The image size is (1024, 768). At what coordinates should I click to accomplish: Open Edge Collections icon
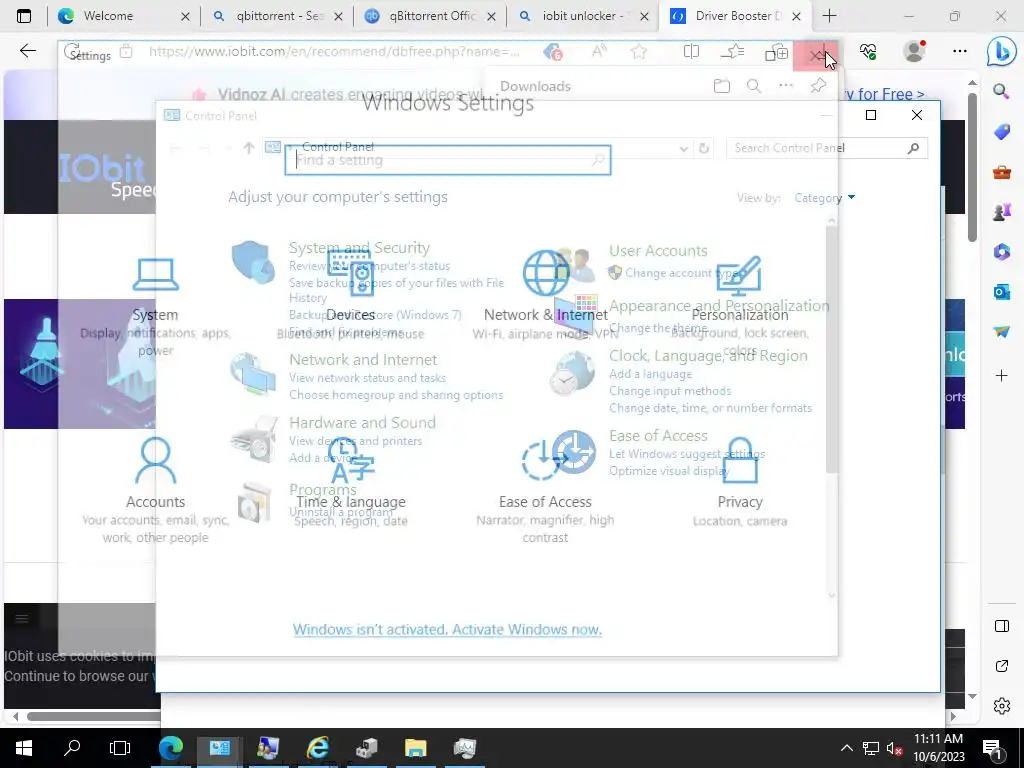[x=776, y=52]
